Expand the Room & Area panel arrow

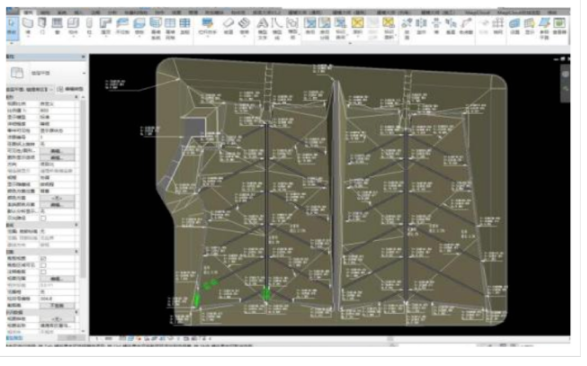click(350, 43)
